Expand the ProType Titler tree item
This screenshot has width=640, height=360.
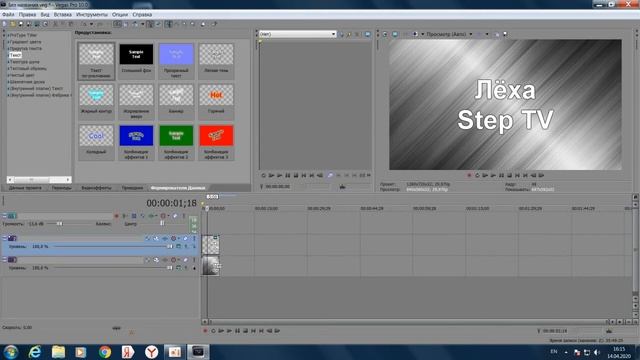pyautogui.click(x=8, y=36)
